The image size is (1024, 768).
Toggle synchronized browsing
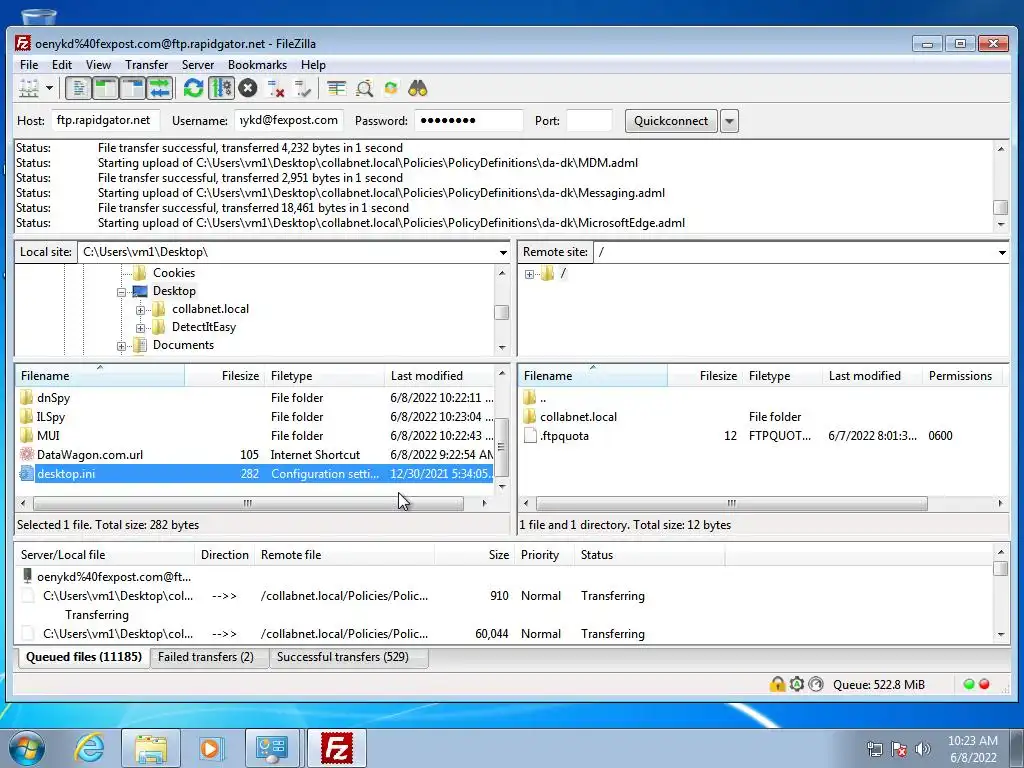pos(391,88)
